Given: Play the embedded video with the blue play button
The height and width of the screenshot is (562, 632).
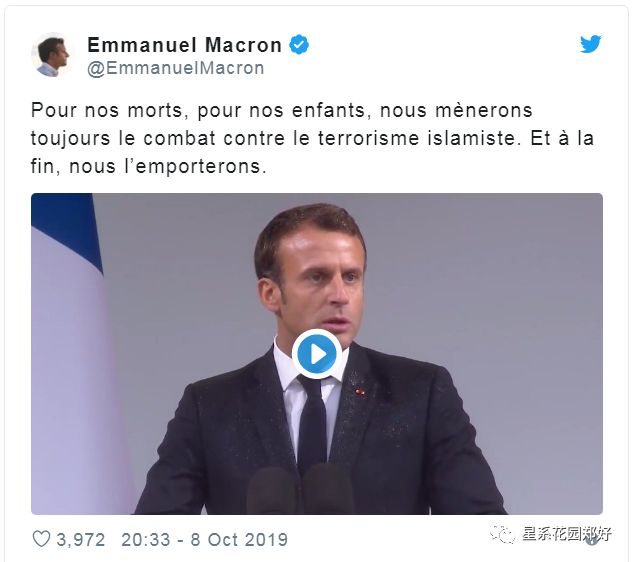Looking at the screenshot, I should [x=317, y=354].
